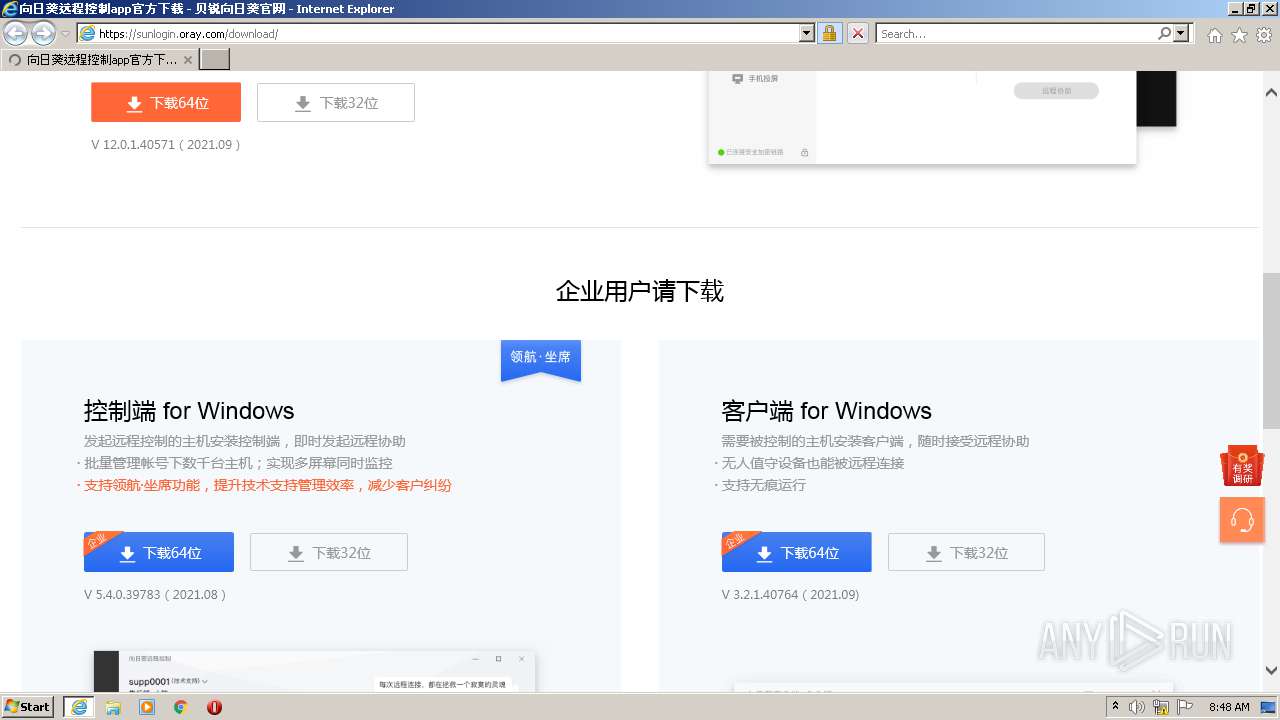Open the 有奖调研 red envelope icon
Viewport: 1280px width, 720px height.
1242,466
